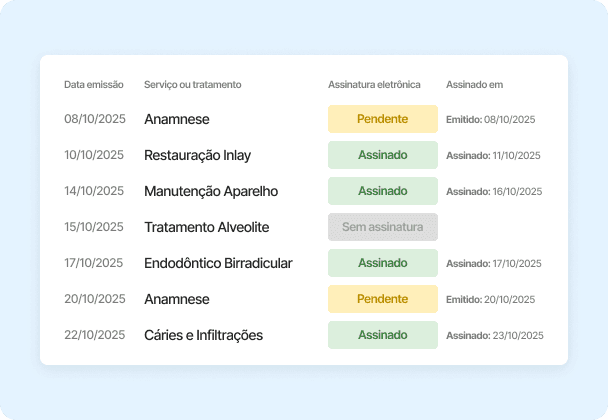Click the 15/10/2025 emission date
The width and height of the screenshot is (608, 420).
(x=94, y=227)
